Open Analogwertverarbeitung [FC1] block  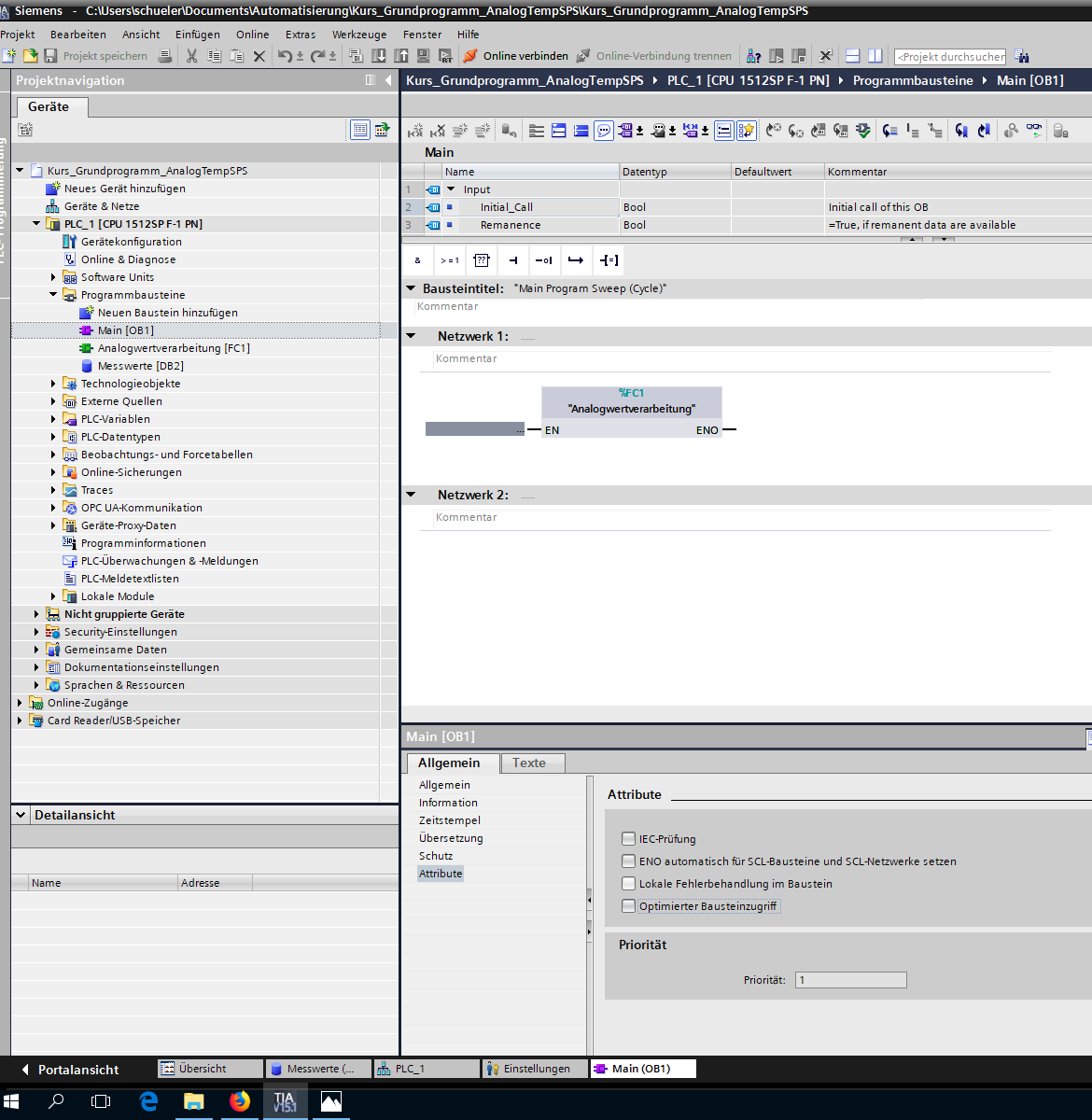point(174,348)
